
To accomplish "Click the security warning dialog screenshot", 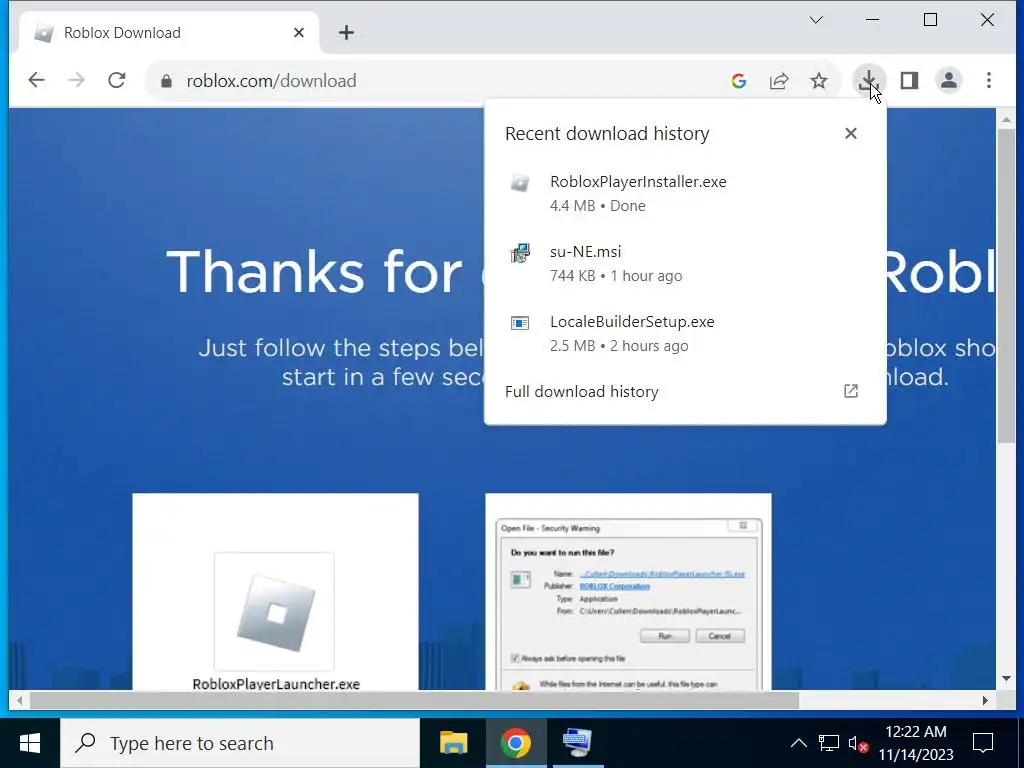I will tap(628, 604).
